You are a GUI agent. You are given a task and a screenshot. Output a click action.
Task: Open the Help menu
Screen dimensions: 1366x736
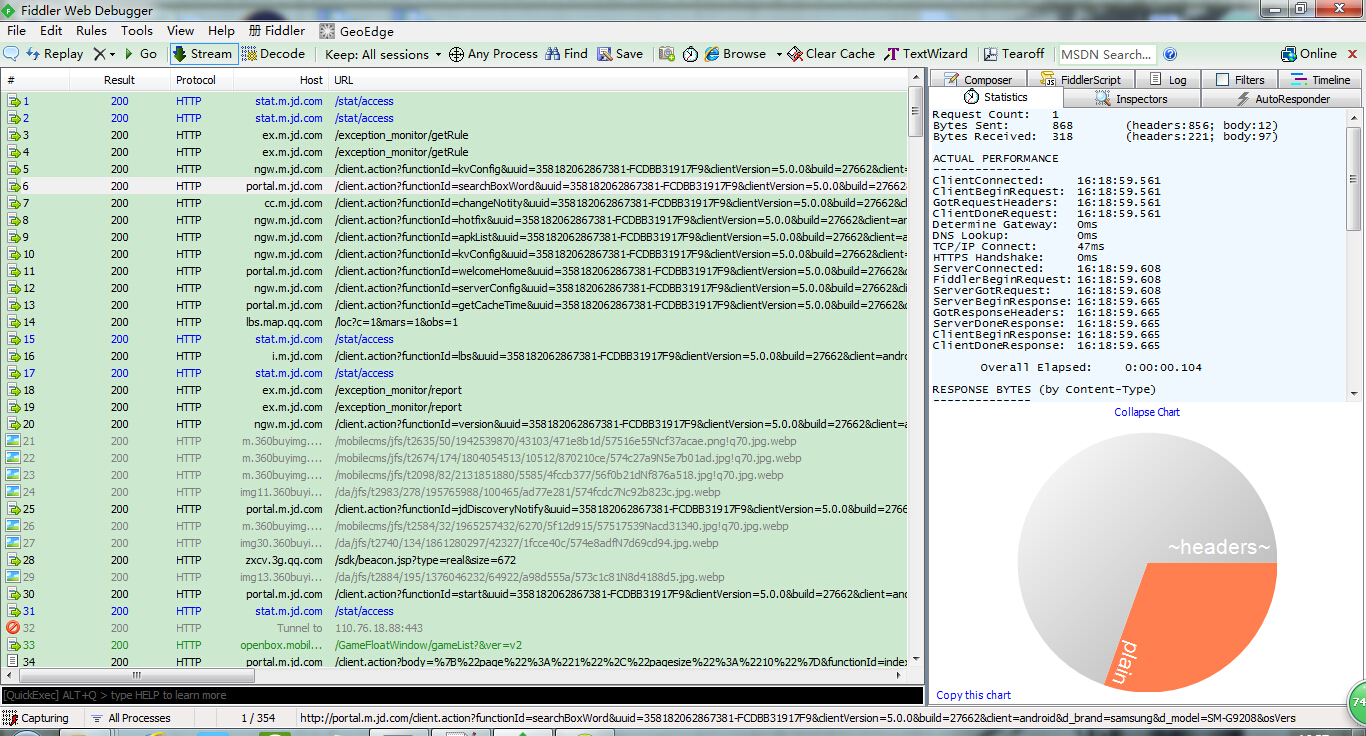click(221, 31)
